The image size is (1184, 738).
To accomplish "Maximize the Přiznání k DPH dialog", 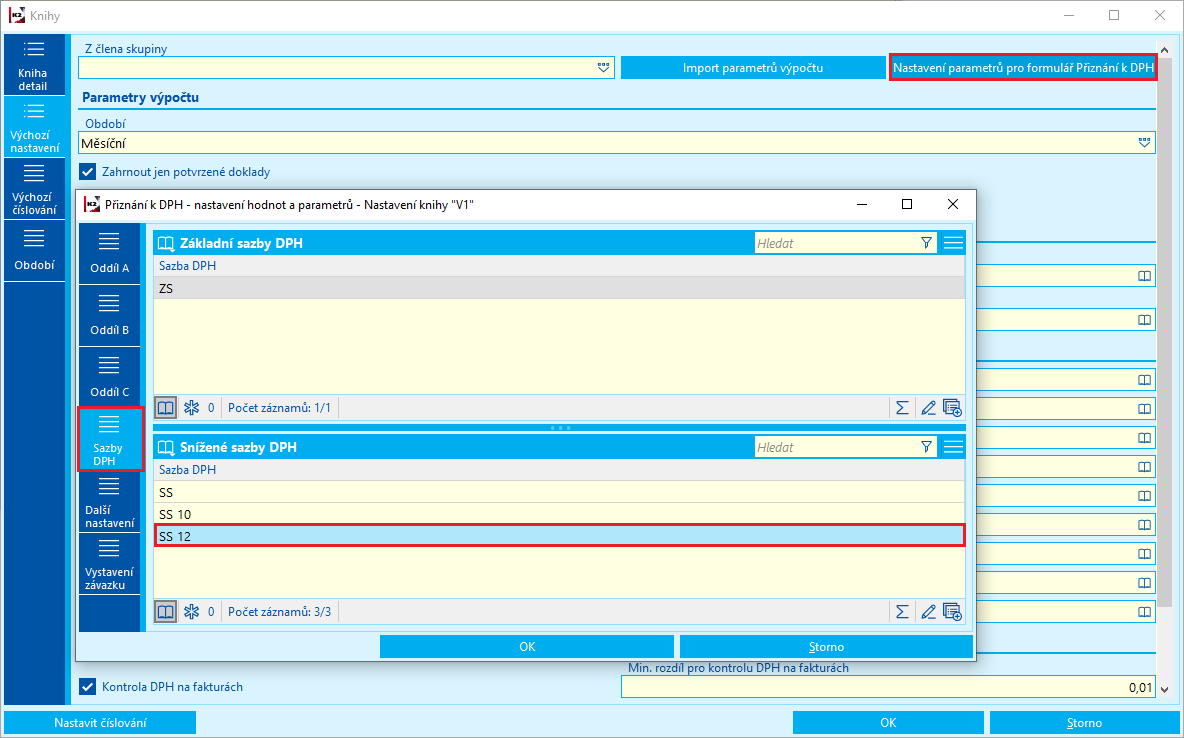I will [907, 205].
